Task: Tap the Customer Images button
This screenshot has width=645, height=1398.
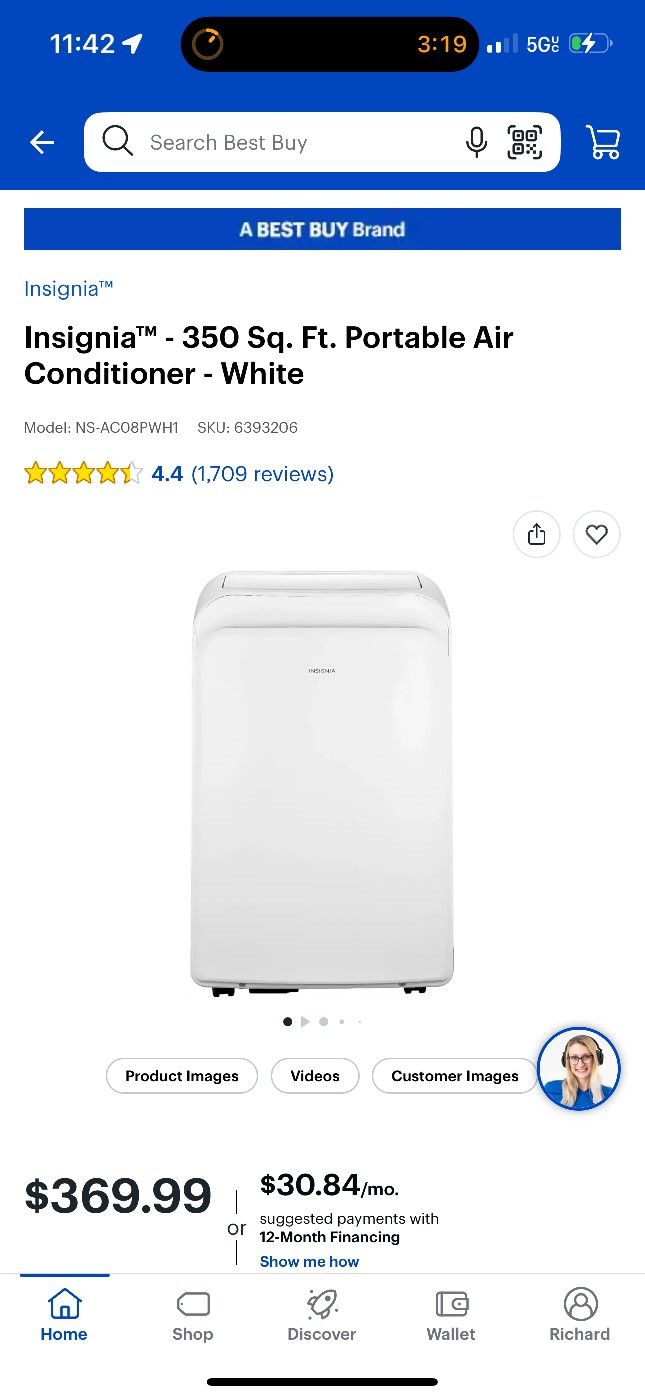Action: click(x=455, y=1076)
